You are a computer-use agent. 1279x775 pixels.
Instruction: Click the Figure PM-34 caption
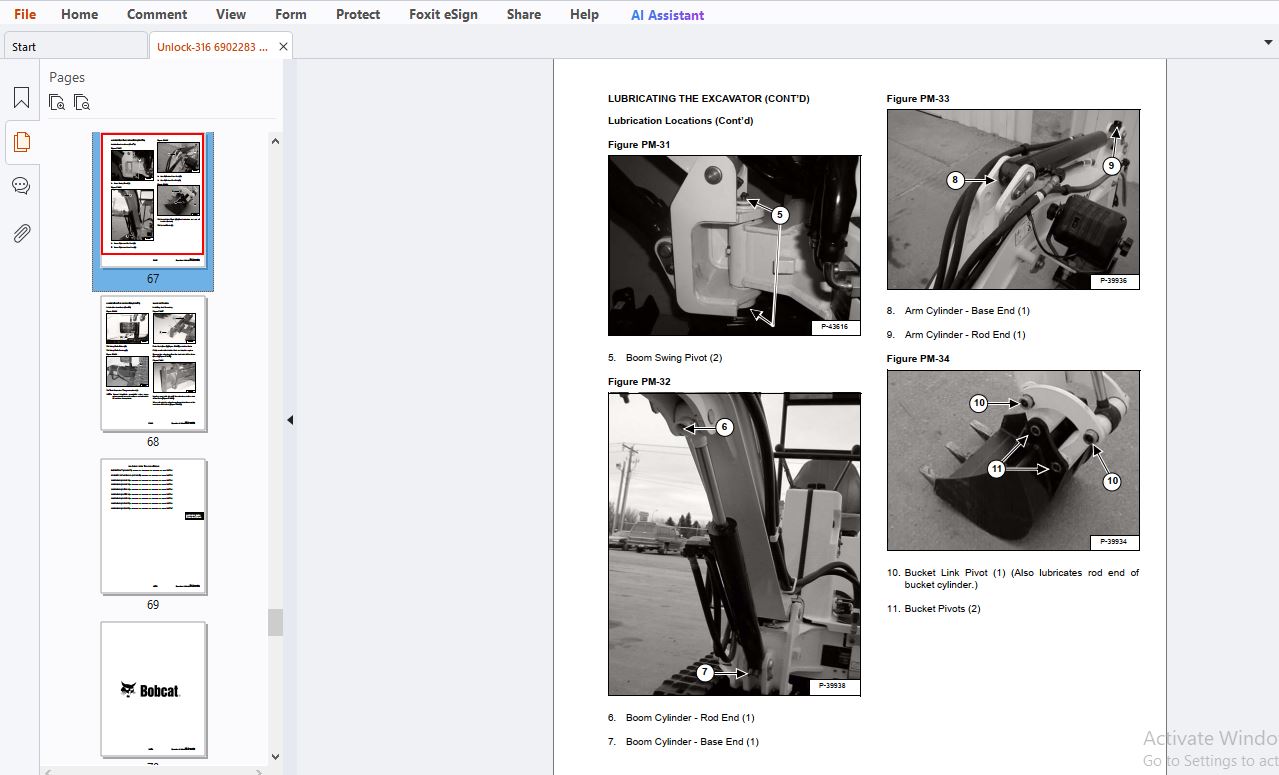918,359
